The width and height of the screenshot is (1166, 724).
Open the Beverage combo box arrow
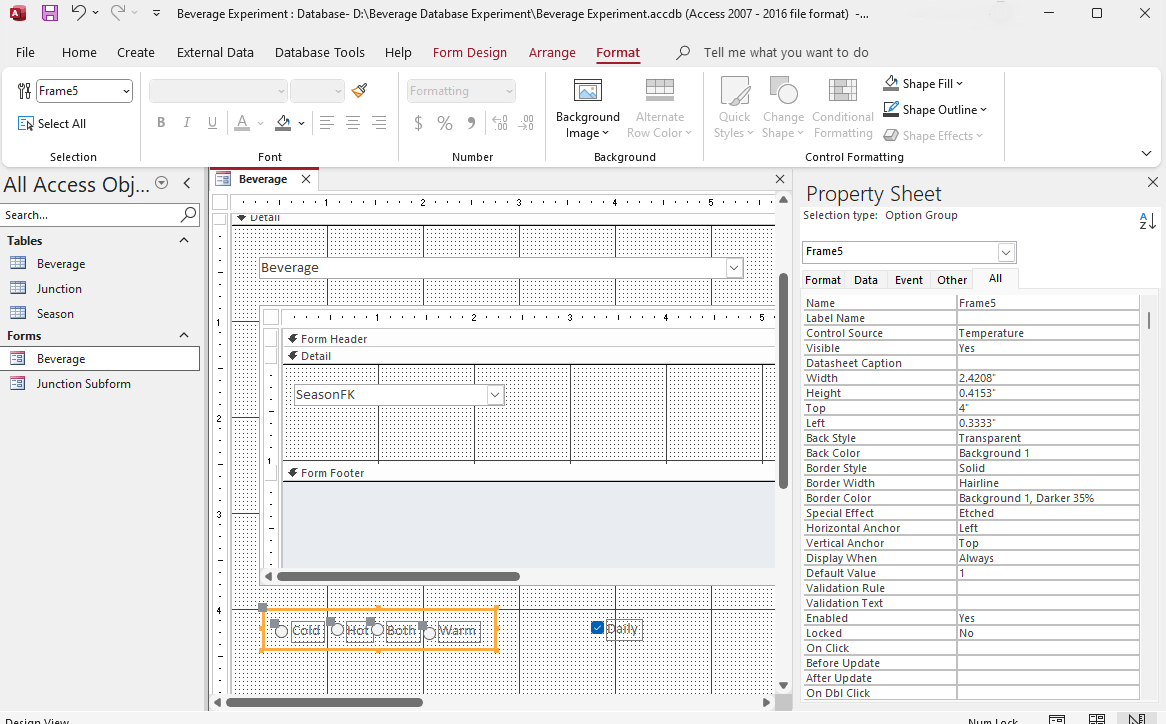click(x=734, y=268)
